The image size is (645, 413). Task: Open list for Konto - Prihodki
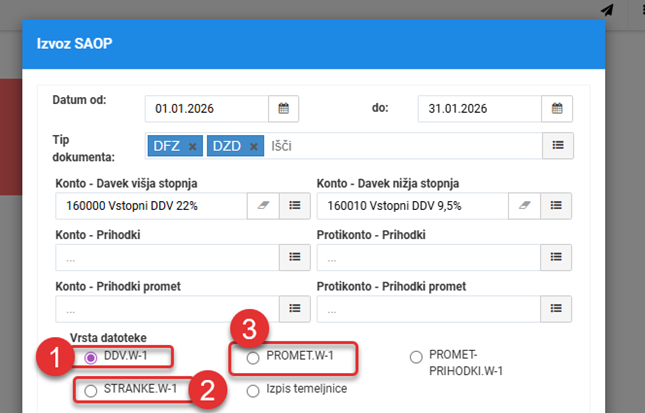coord(295,257)
